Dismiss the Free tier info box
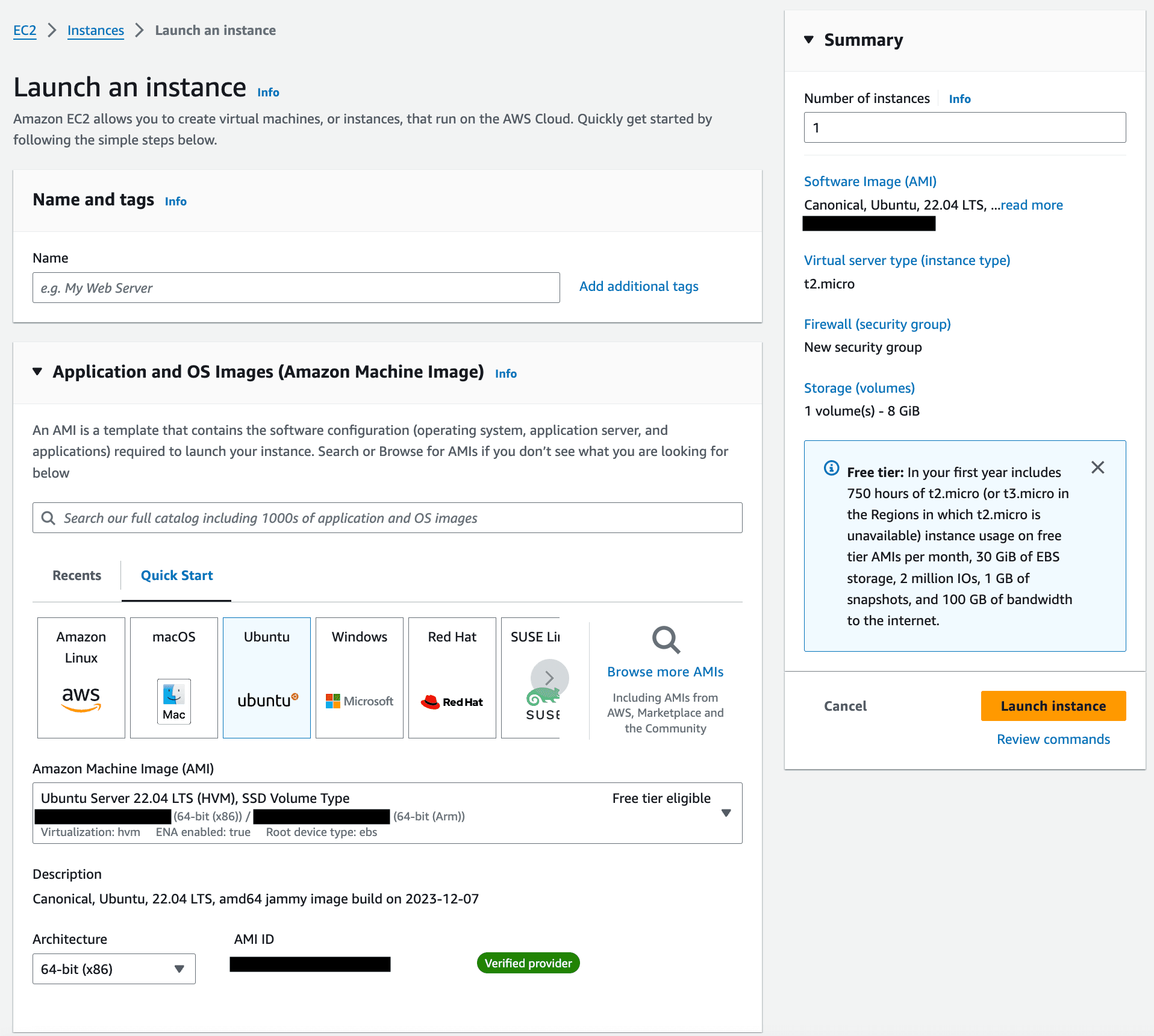 [1098, 467]
